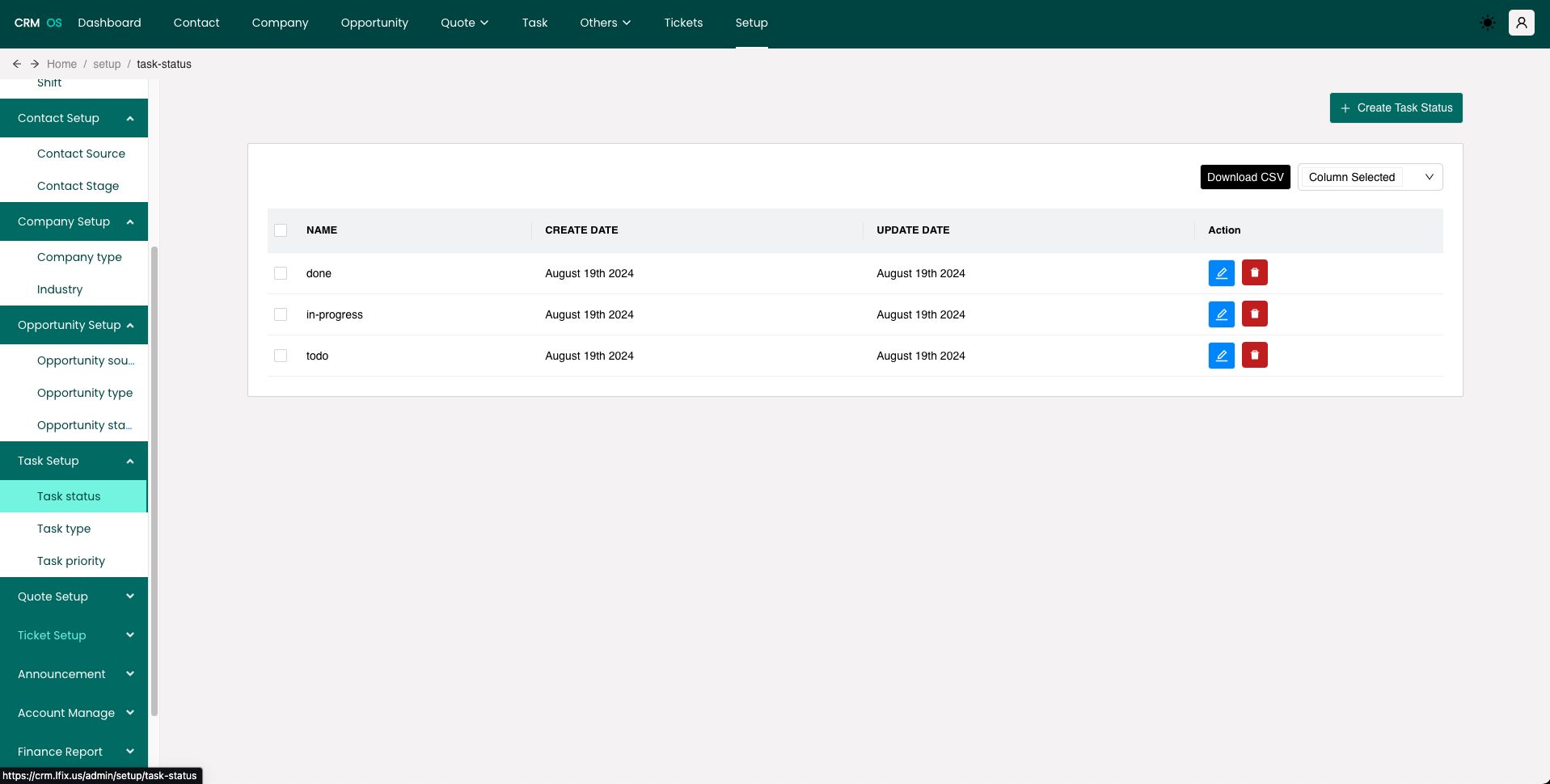Open Contact Stage in sidebar

[x=74, y=186]
